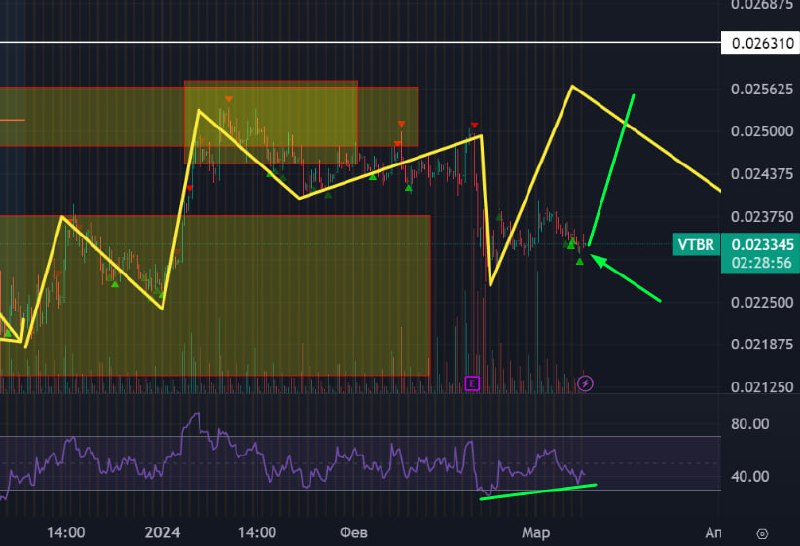Select the white horizontal line at 0.026310
Screen dimensions: 800x546
point(360,42)
